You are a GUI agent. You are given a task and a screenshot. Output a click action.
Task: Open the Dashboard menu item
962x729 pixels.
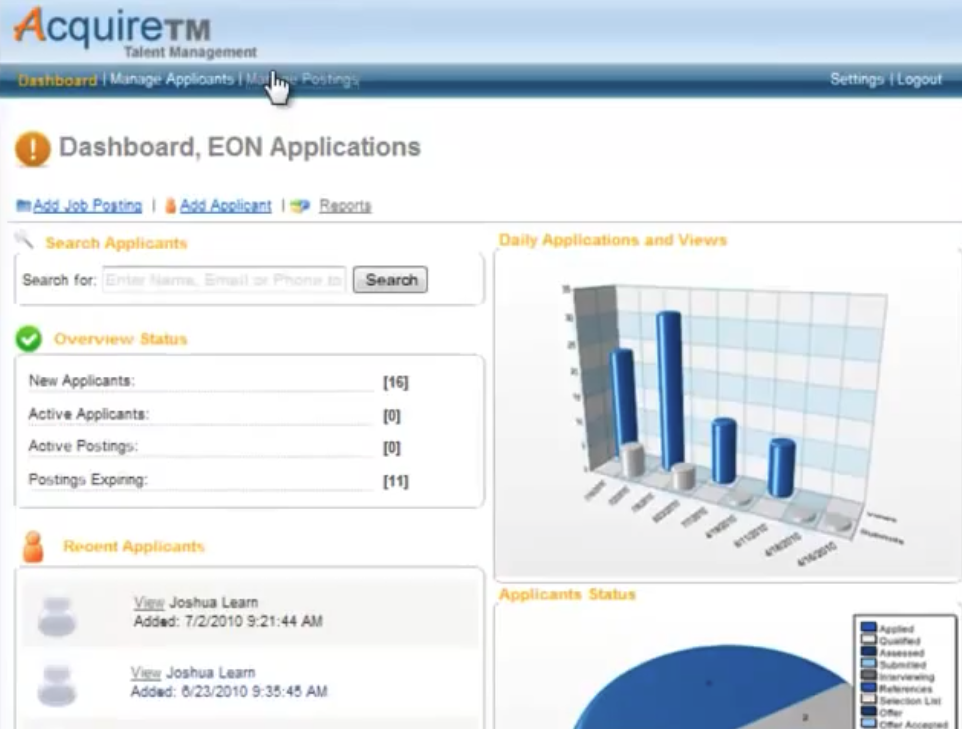point(57,80)
